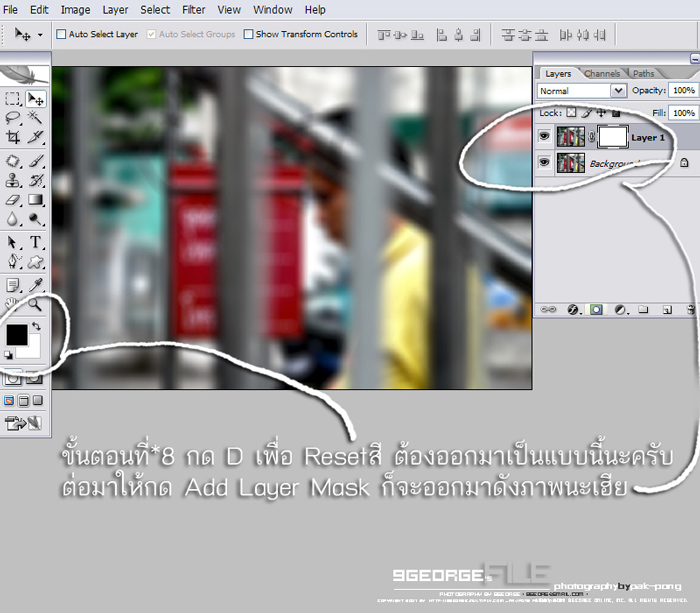The width and height of the screenshot is (700, 613).
Task: Select the Dodge tool
Action: [x=36, y=219]
